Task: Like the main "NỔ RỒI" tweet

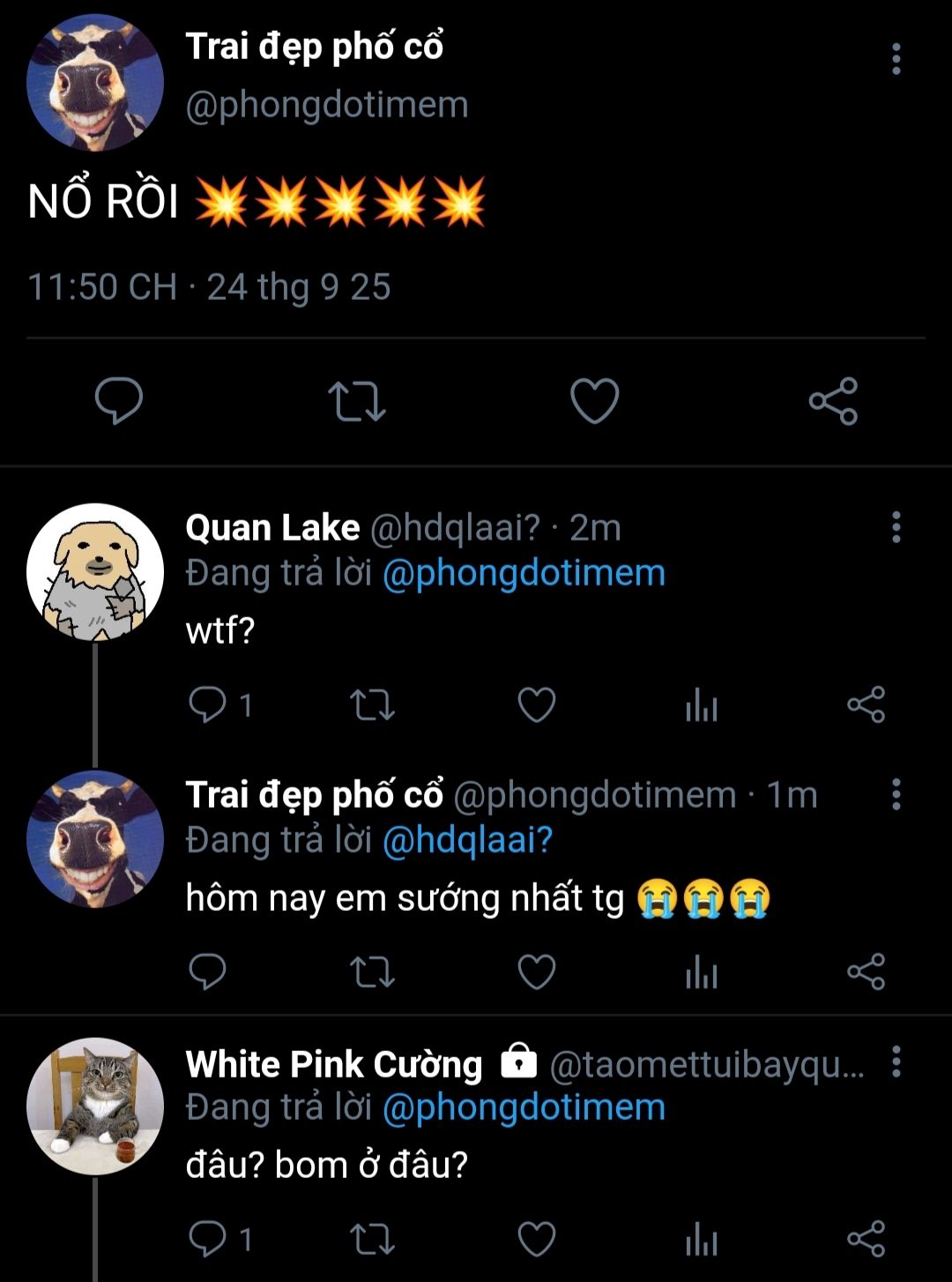Action: [594, 401]
